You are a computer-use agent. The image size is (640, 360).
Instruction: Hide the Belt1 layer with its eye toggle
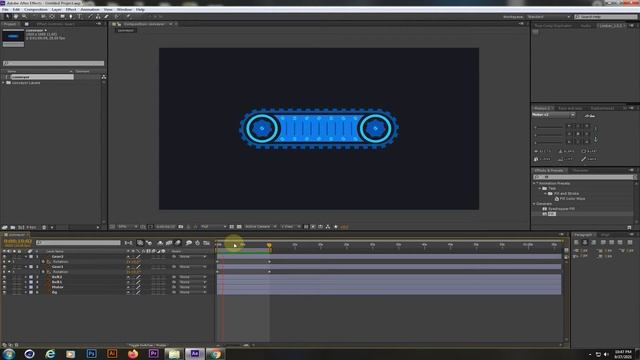4,282
